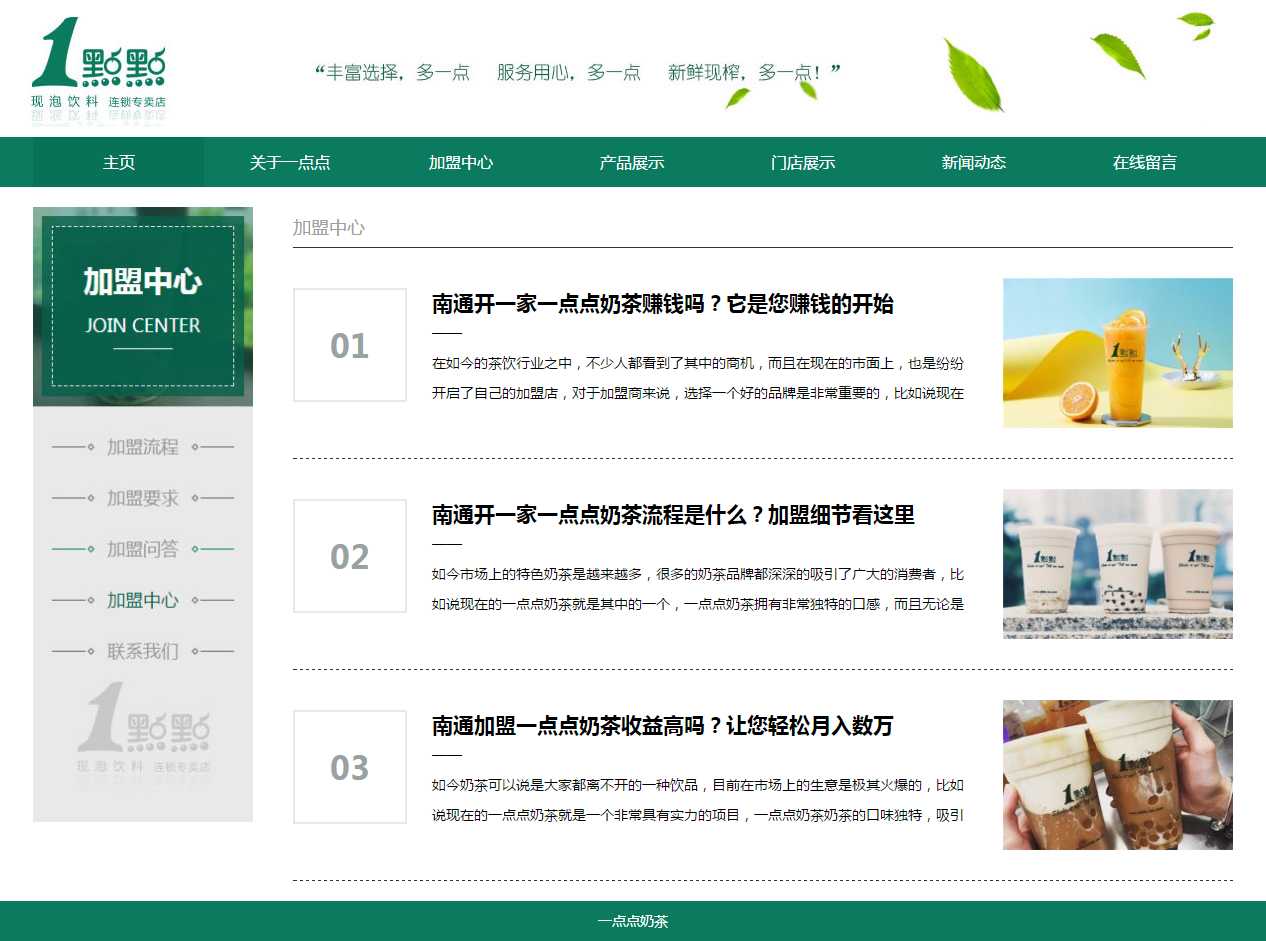The width and height of the screenshot is (1266, 941).
Task: Click the three white cups thumbnail
Action: point(1117,564)
